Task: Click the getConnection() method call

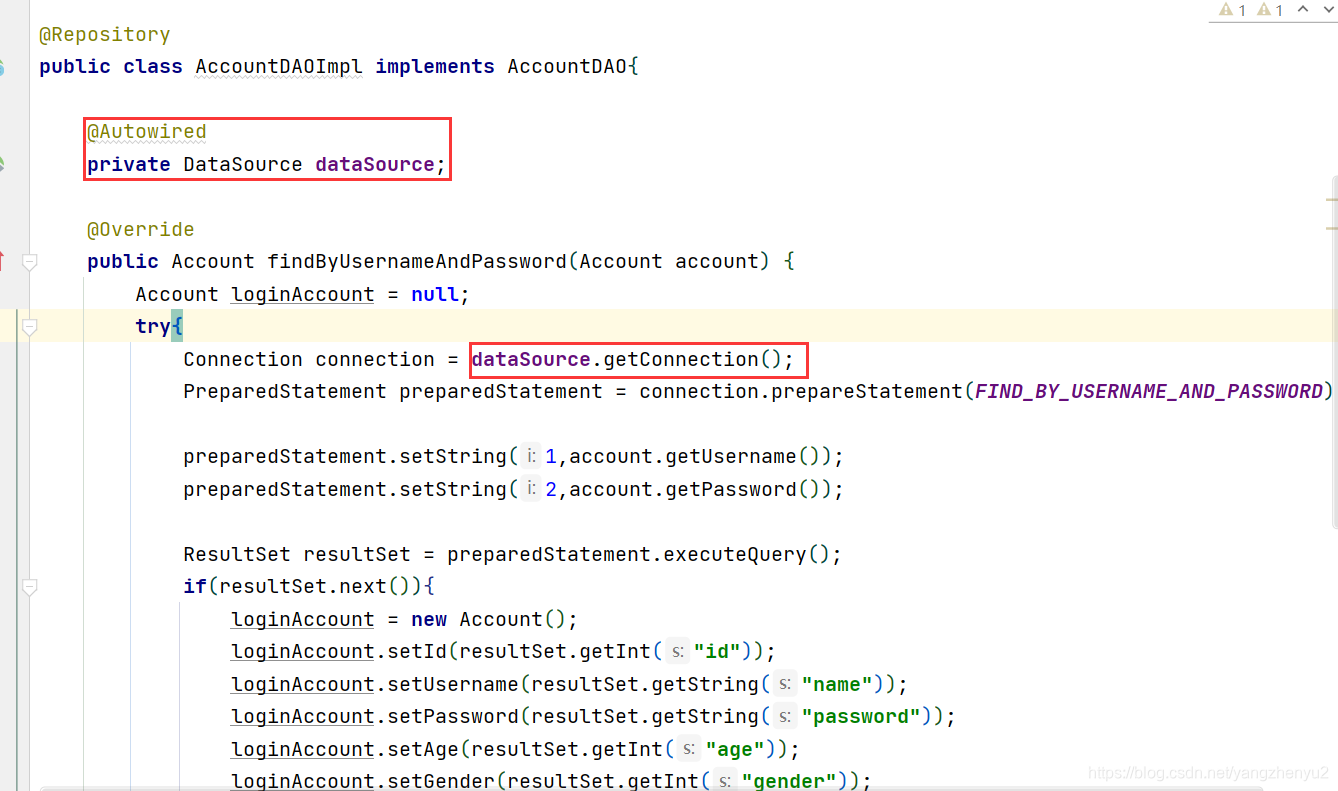Action: click(693, 360)
